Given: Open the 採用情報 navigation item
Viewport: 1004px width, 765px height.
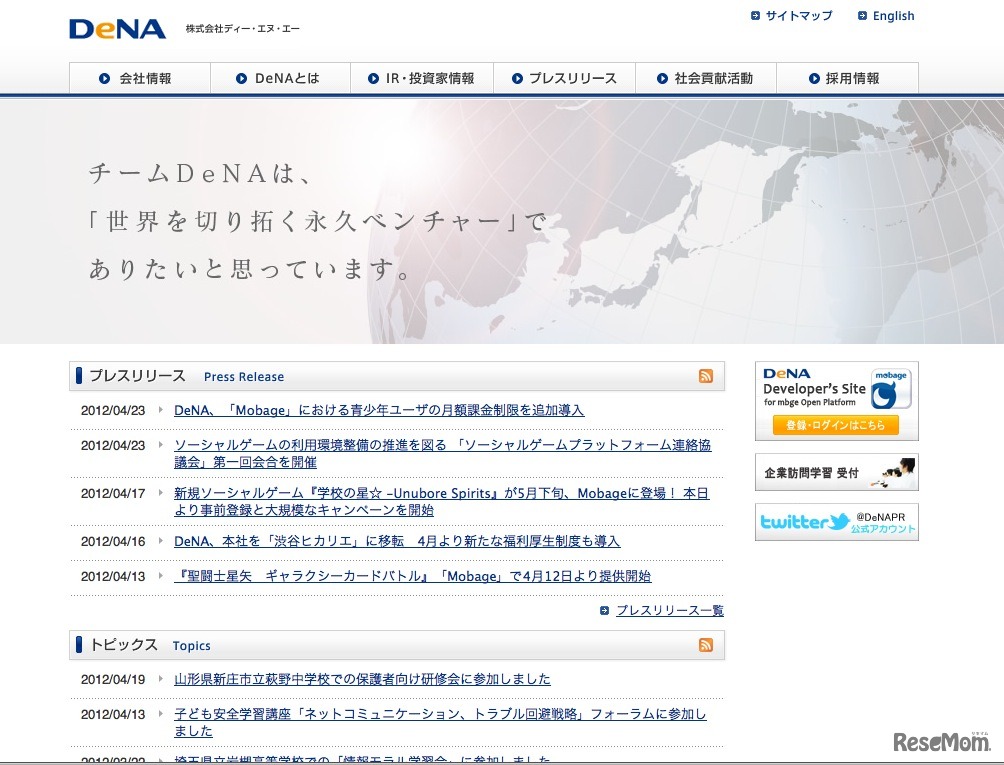Looking at the screenshot, I should click(x=846, y=78).
